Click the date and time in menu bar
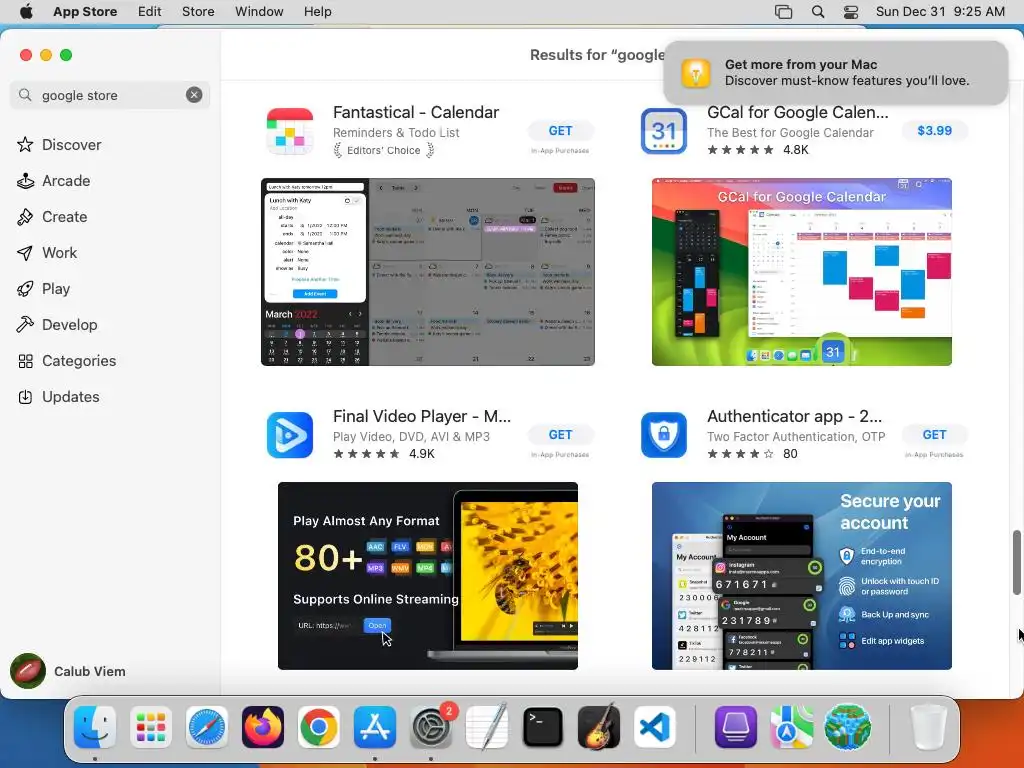This screenshot has height=768, width=1024. click(x=940, y=12)
